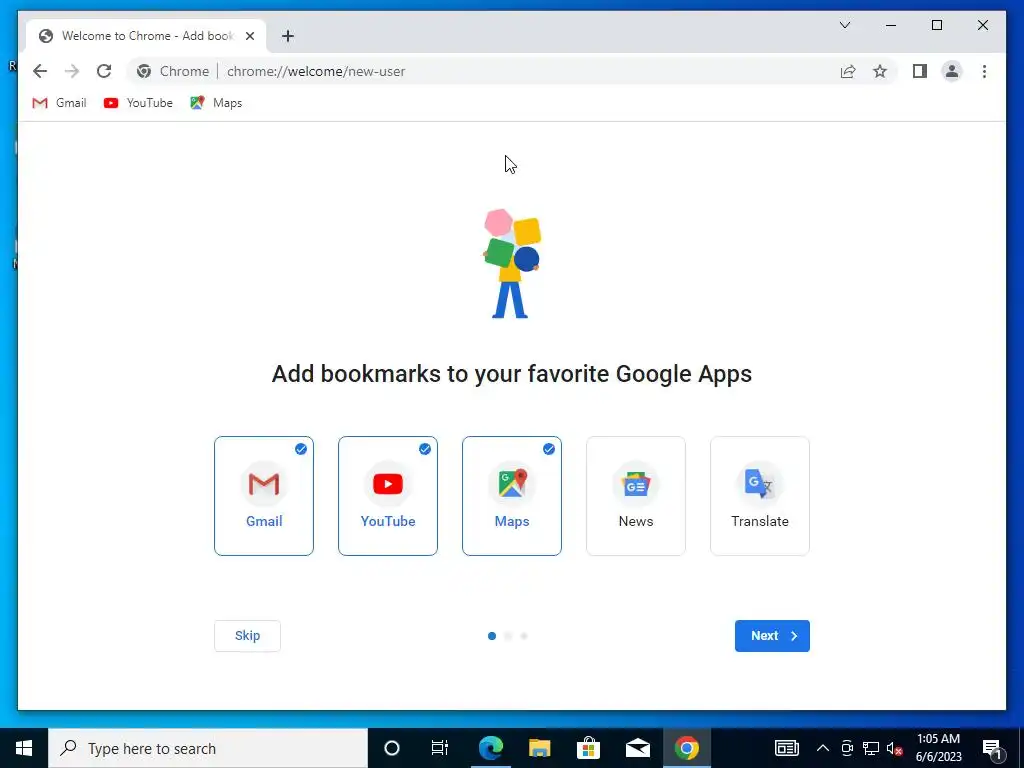Click the Chrome site info icon in address bar
1024x768 pixels.
point(144,71)
